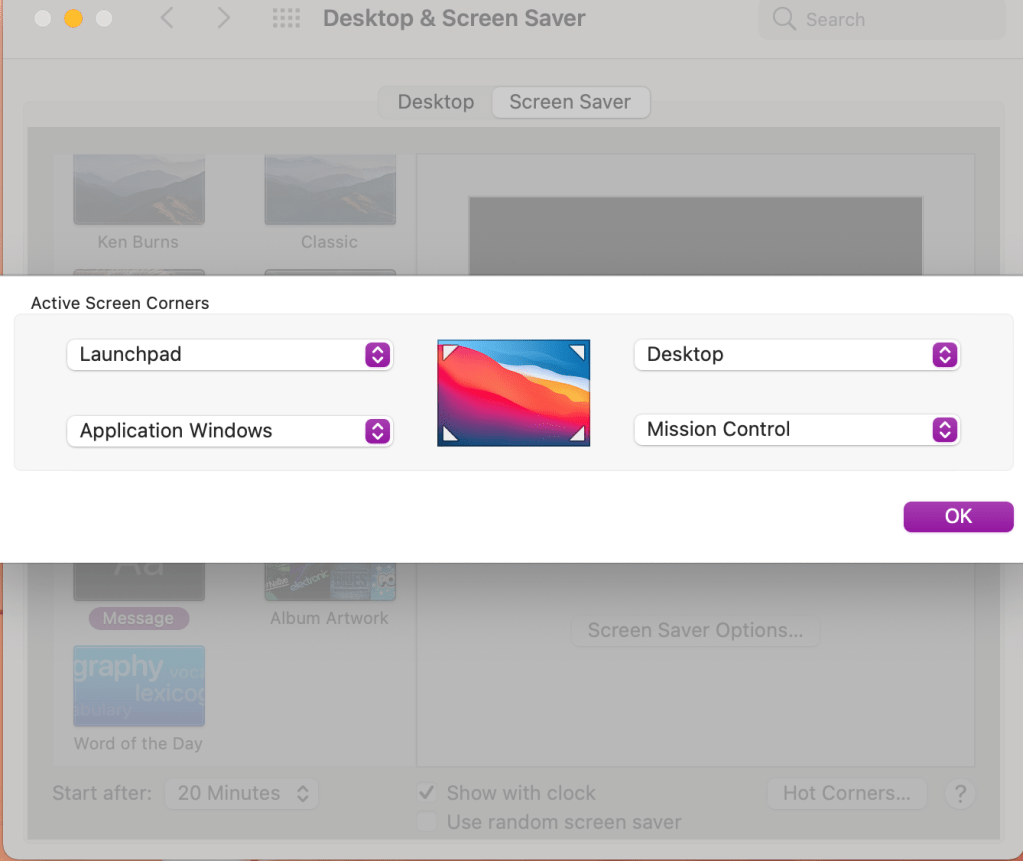This screenshot has height=861, width=1023.
Task: Click the magnifying glass search icon
Action: (x=785, y=19)
